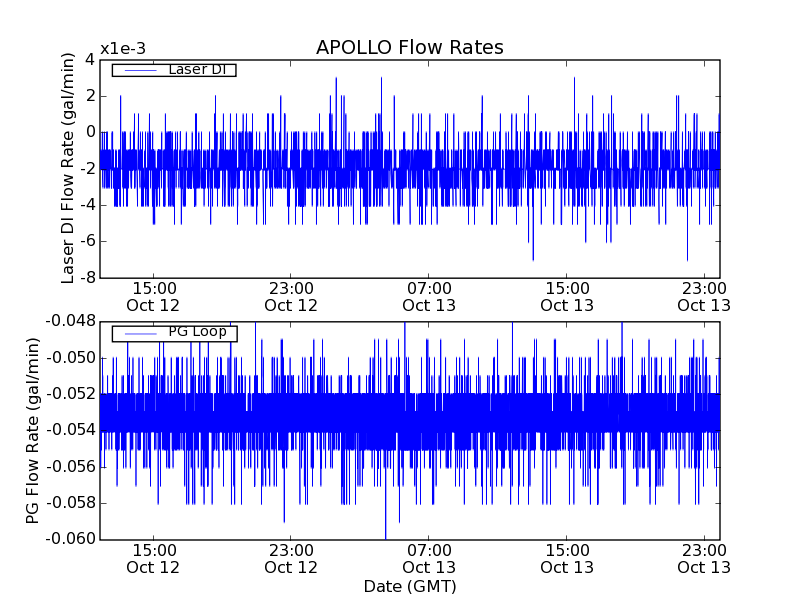
Task: Click the "-0.048" tick on PG axis
Action: pyautogui.click(x=71, y=321)
